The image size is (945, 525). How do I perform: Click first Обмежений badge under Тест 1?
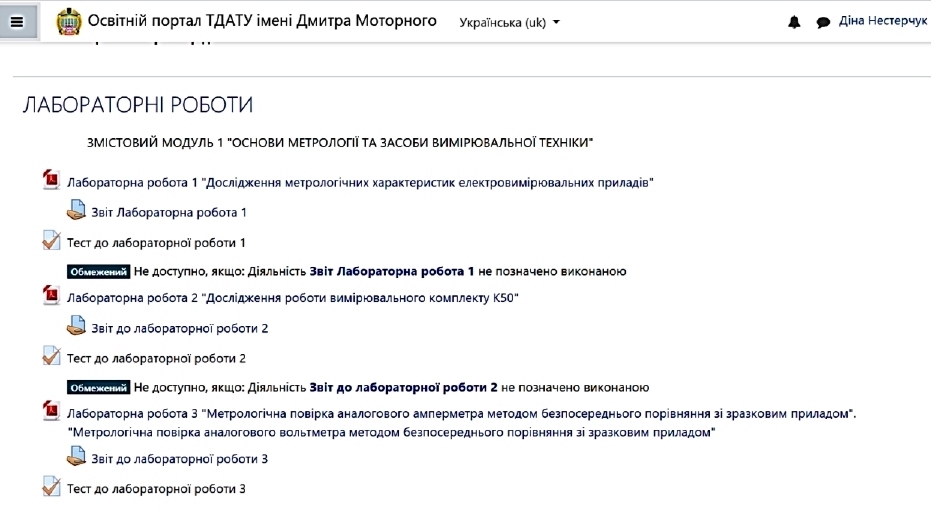pos(98,272)
